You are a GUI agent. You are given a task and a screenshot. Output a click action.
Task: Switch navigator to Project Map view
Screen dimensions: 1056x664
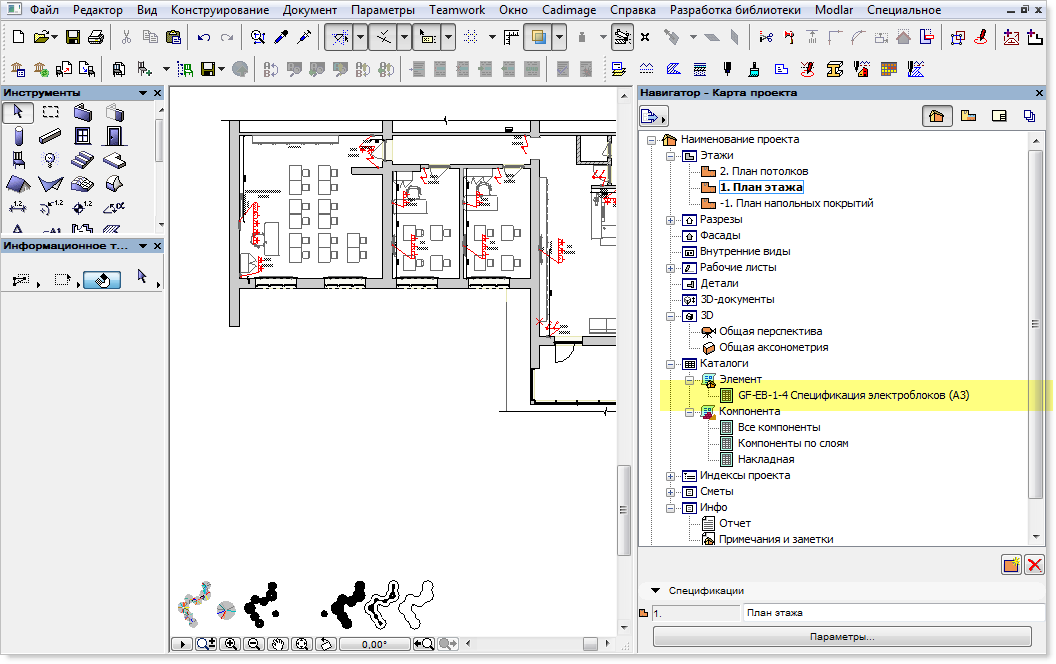click(936, 116)
